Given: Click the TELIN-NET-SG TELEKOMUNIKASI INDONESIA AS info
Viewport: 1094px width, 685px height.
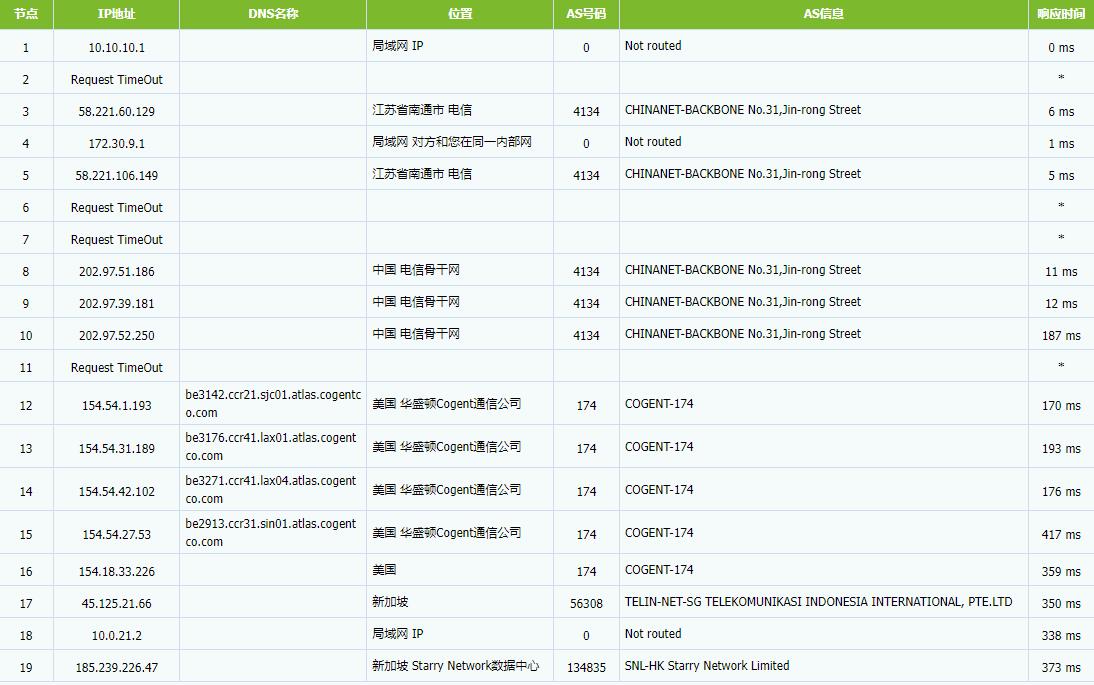Looking at the screenshot, I should [818, 602].
